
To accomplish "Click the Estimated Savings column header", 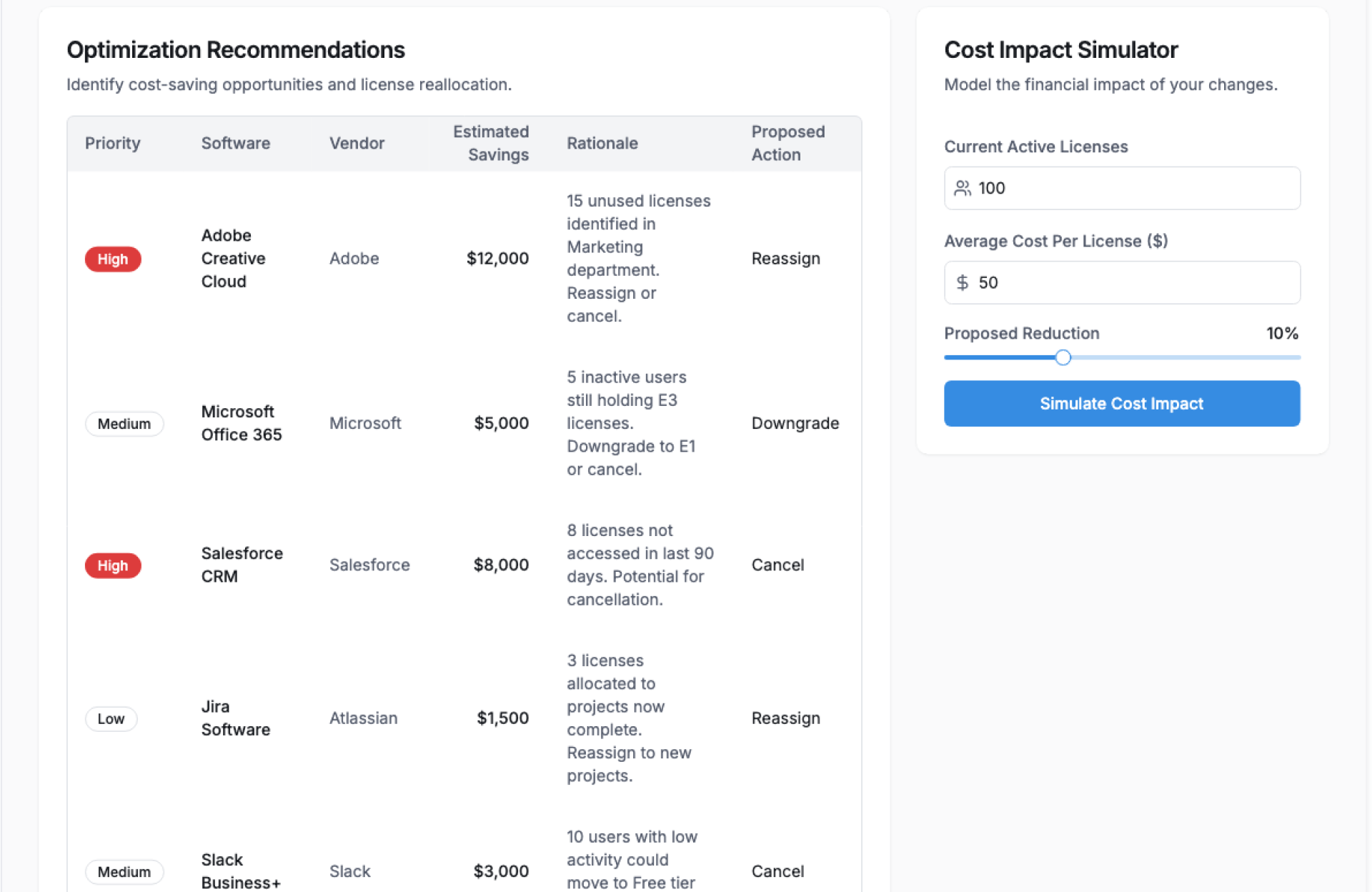I will click(x=491, y=143).
